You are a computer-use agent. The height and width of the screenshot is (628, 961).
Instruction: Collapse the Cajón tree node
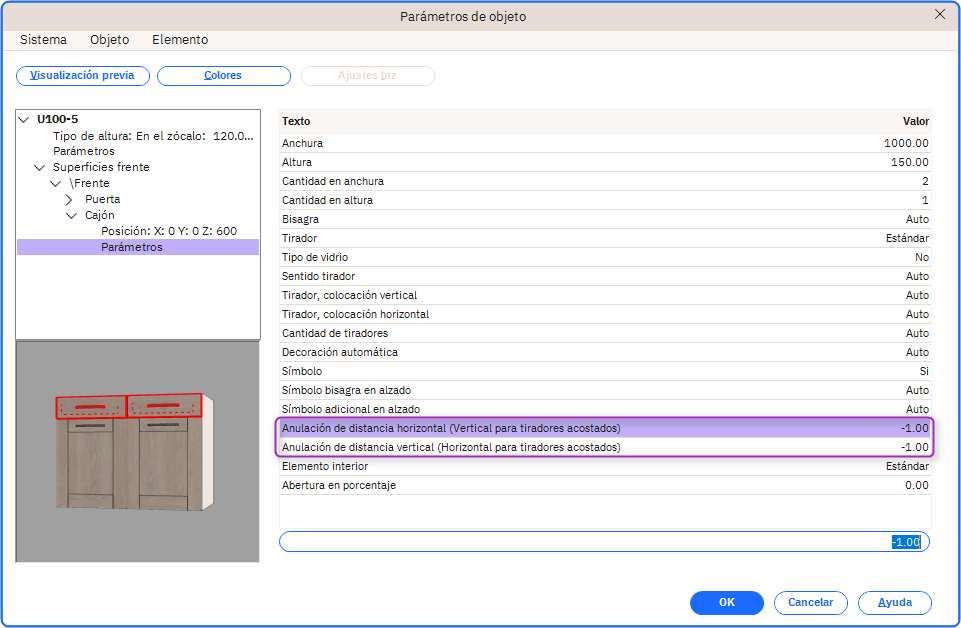tap(72, 215)
